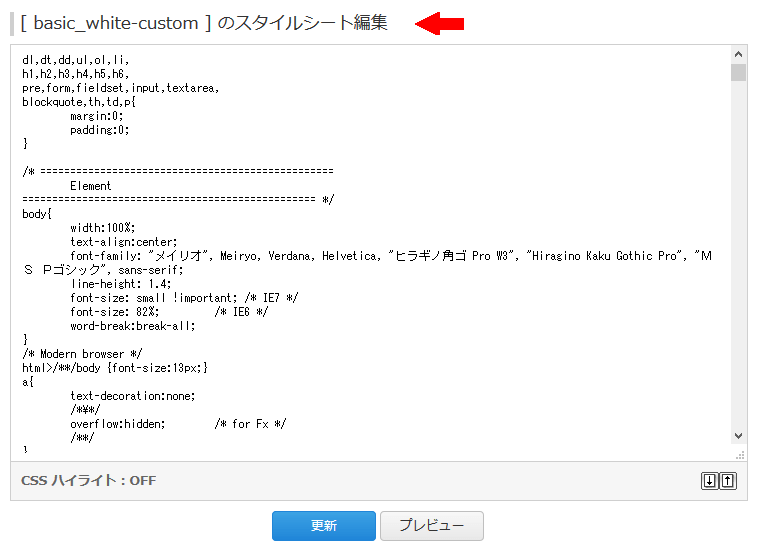Click the blue 更新 button
This screenshot has height=552, width=771.
(324, 525)
